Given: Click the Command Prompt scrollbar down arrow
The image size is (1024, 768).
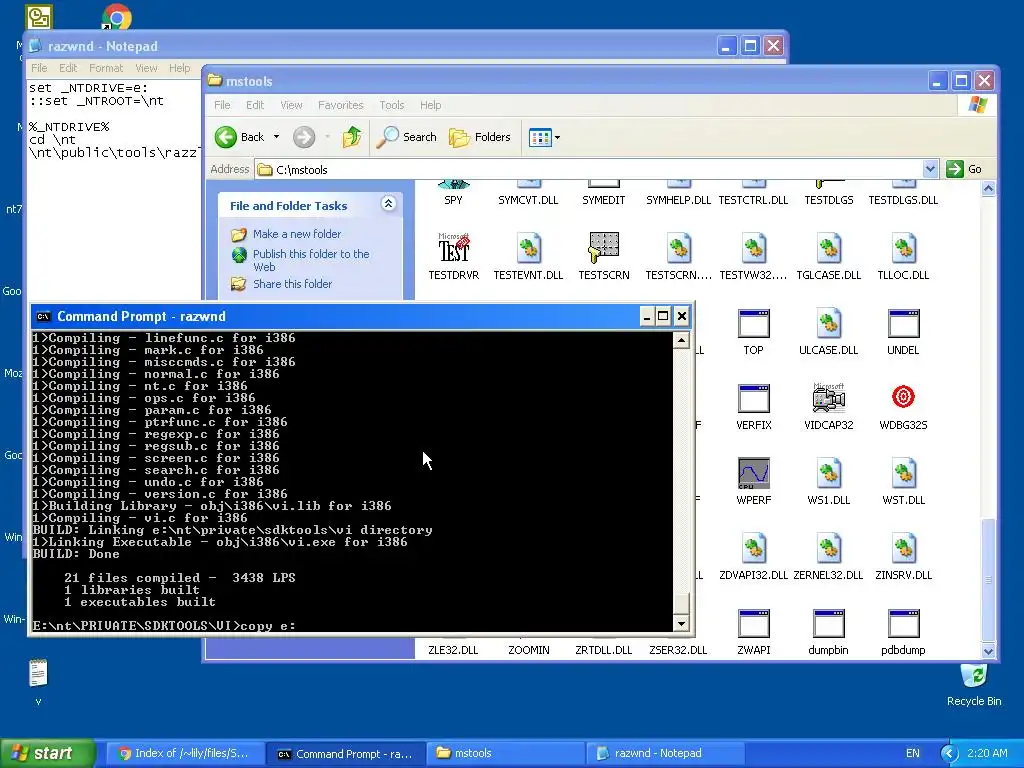Looking at the screenshot, I should click(681, 623).
